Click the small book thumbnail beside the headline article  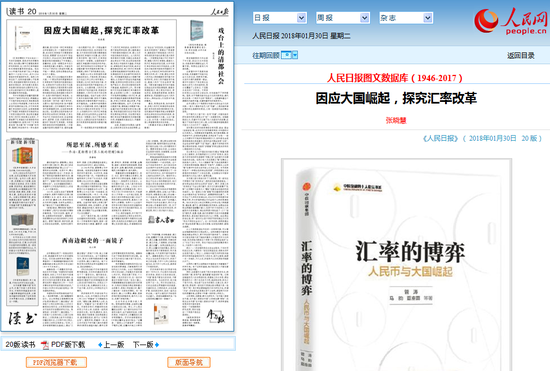point(23,38)
